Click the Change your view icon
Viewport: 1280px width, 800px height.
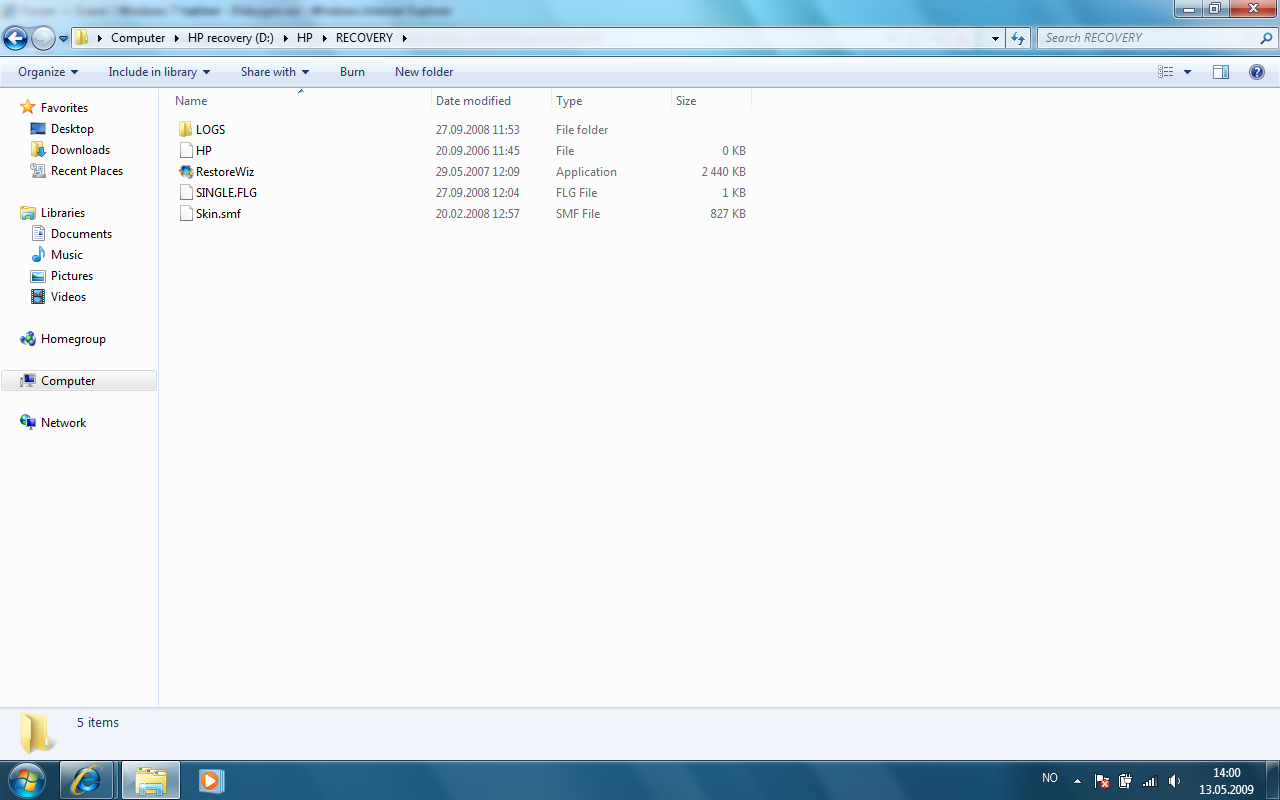pos(1166,72)
